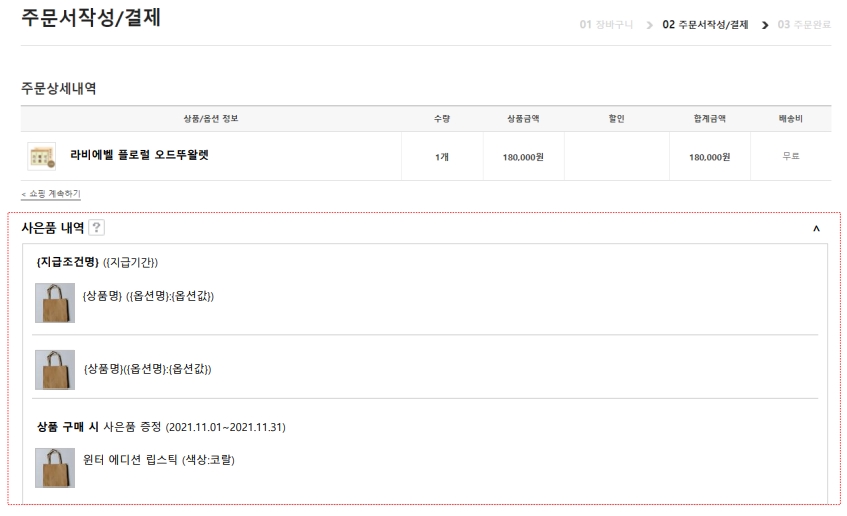847x516 pixels.
Task: Click the 03 주문완료 step
Action: click(803, 23)
